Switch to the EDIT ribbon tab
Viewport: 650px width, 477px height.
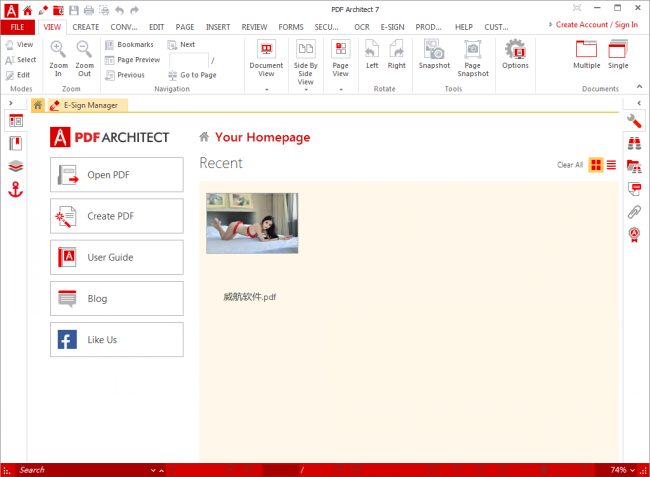click(156, 27)
